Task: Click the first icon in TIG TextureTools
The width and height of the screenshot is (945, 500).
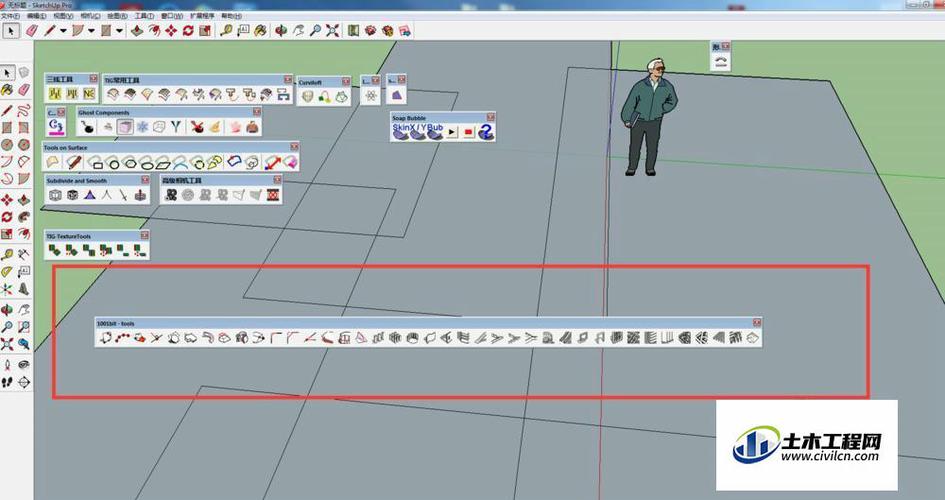Action: pos(54,250)
